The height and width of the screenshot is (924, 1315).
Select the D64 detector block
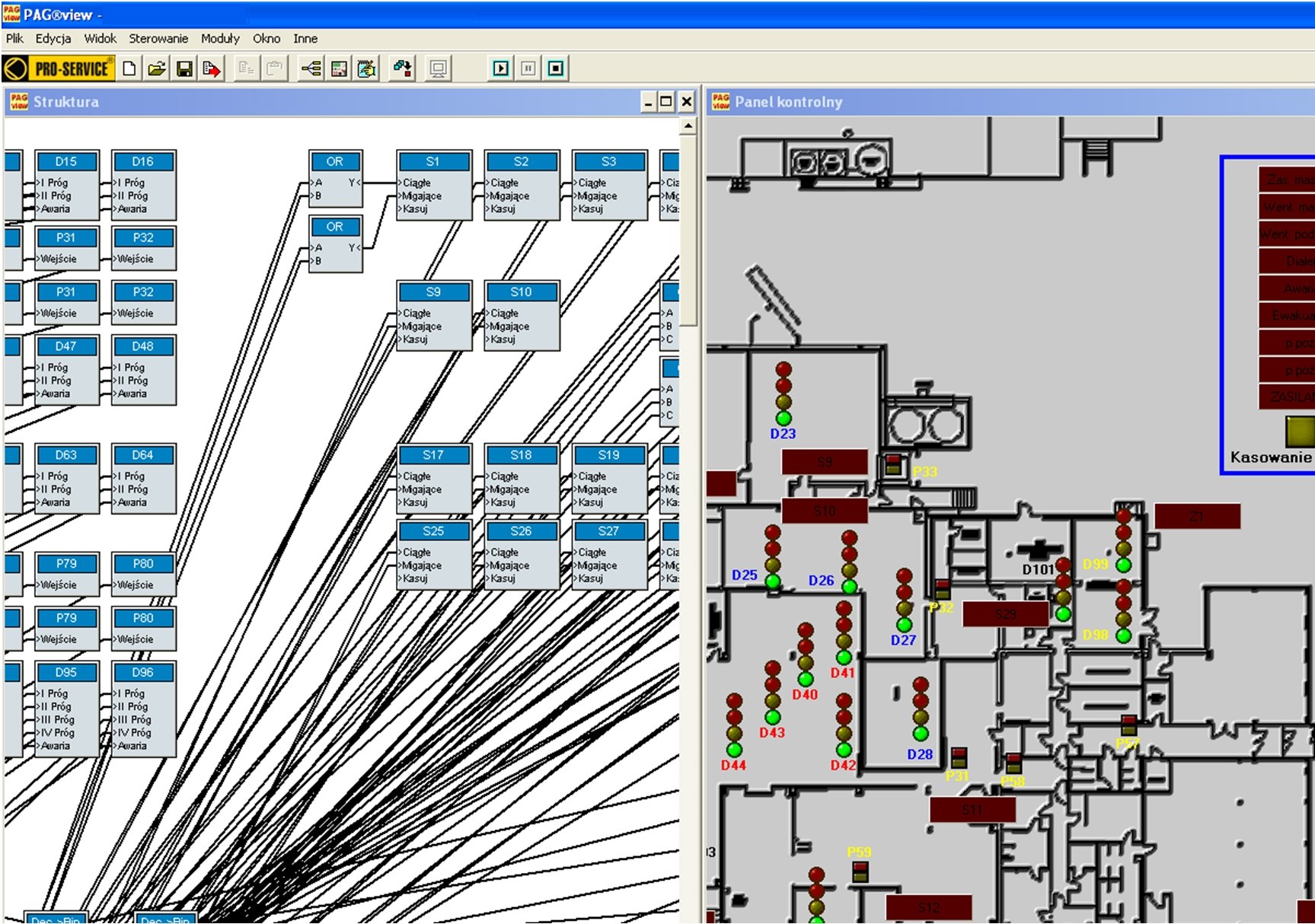click(x=143, y=479)
